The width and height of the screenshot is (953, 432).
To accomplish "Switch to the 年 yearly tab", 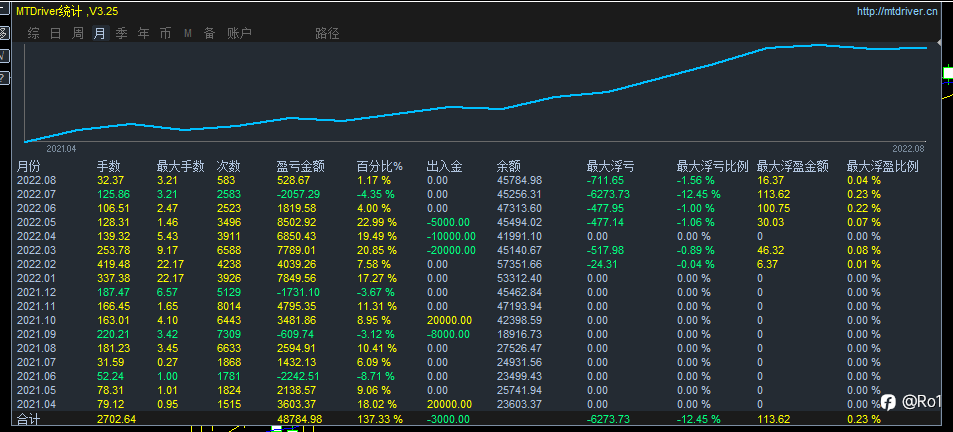I will point(143,33).
